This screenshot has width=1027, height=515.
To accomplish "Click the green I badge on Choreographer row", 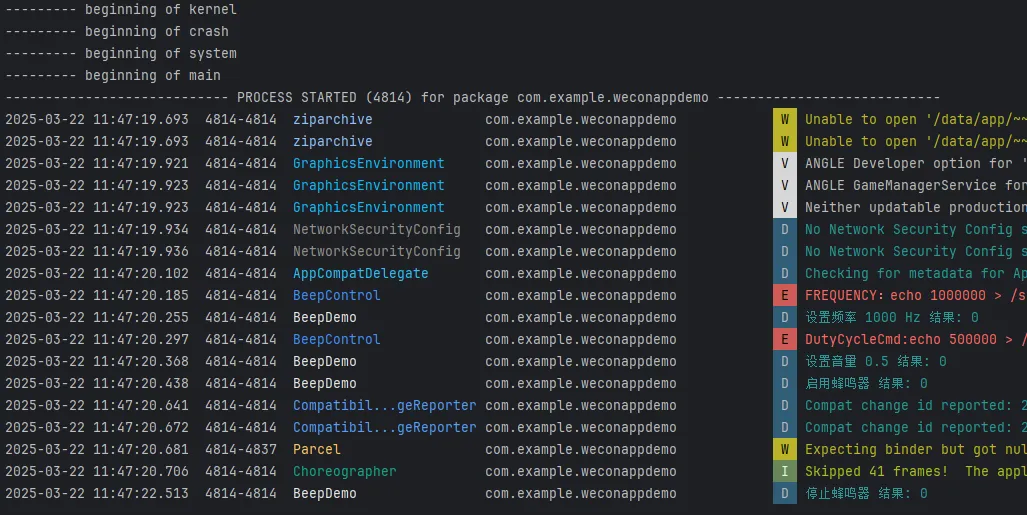I will coord(784,472).
